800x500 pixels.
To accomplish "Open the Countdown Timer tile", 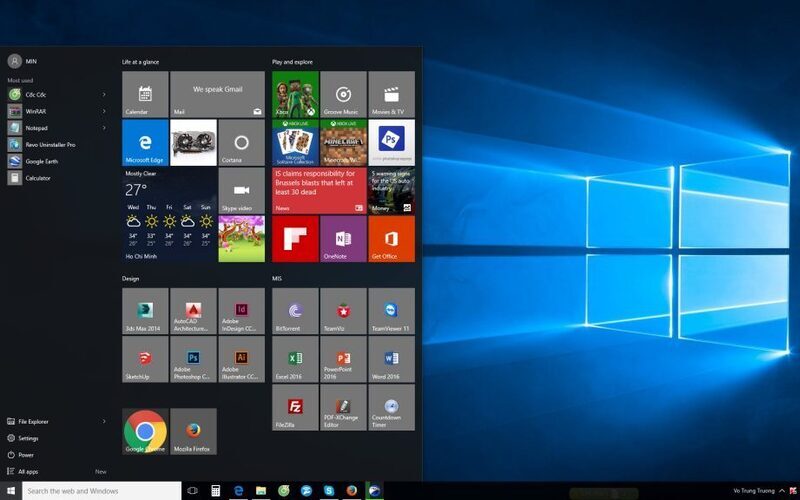I will (391, 408).
